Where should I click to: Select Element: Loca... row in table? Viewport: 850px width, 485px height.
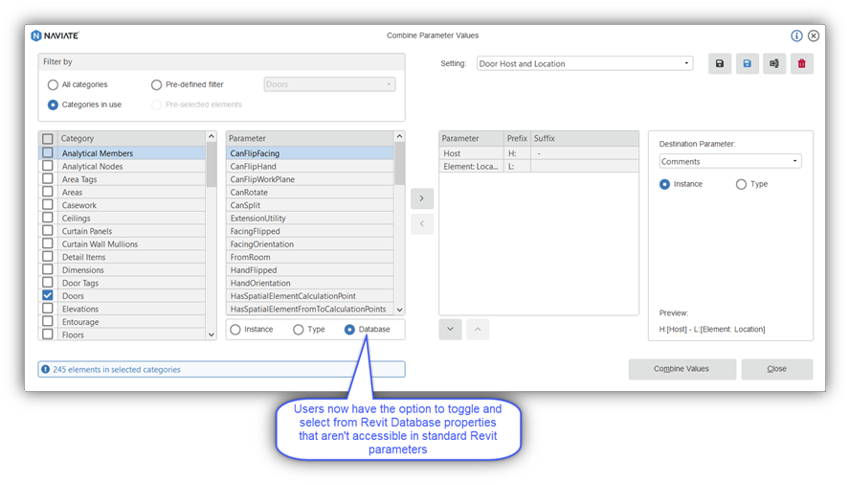[x=539, y=166]
